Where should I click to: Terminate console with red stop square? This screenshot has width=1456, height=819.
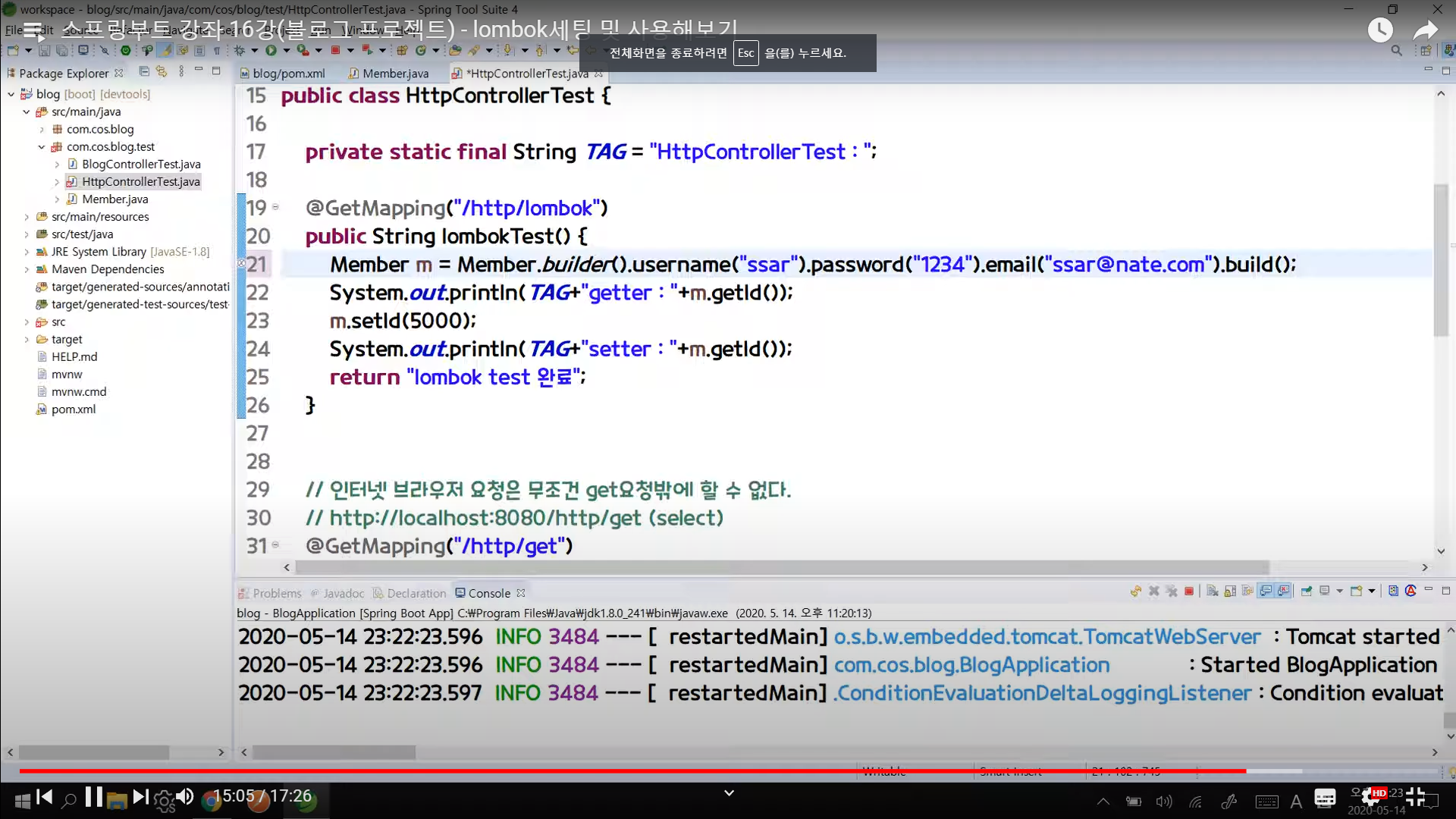pos(1189,591)
